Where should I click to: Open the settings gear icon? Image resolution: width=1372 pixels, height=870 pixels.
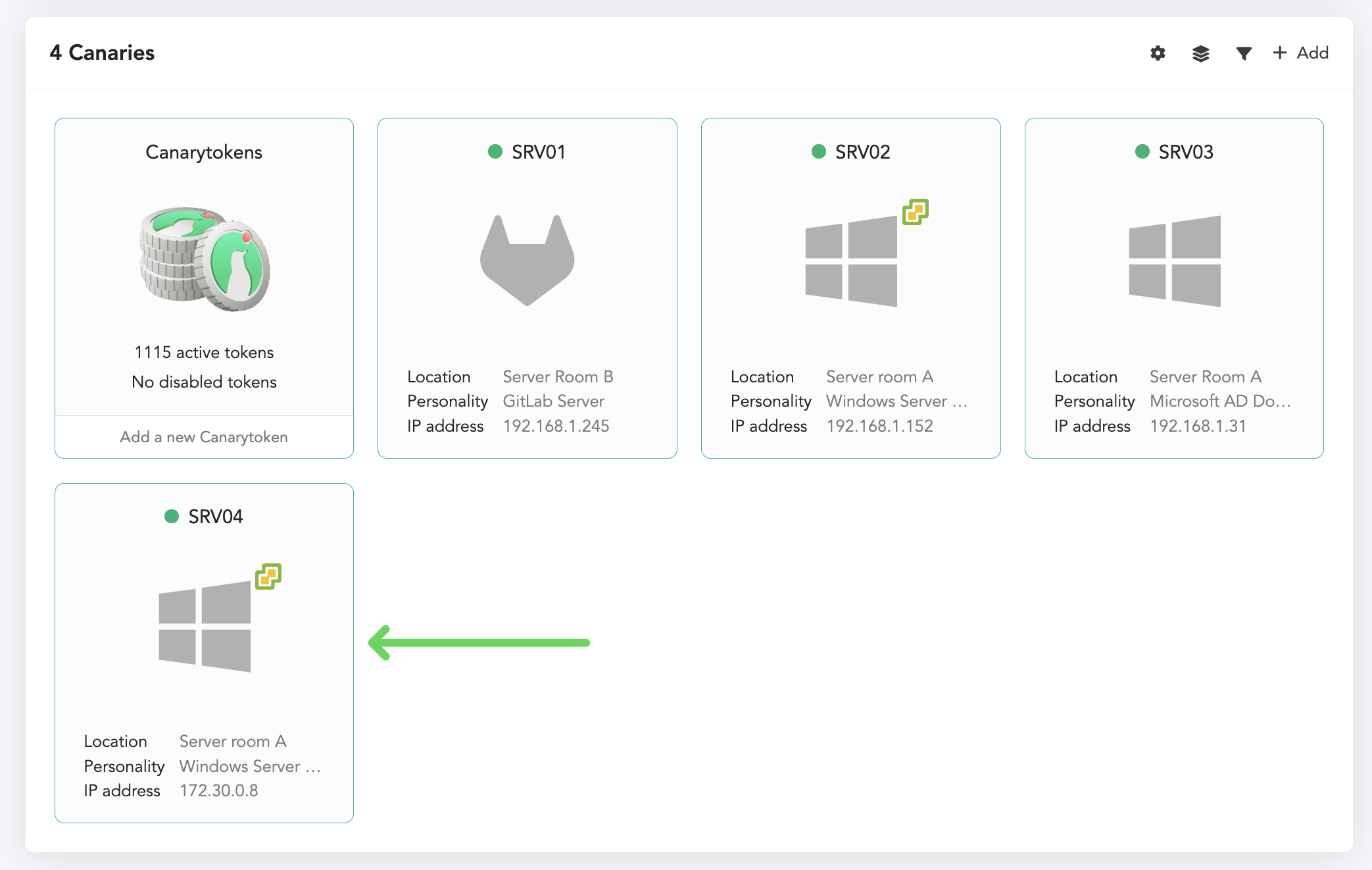[1158, 53]
